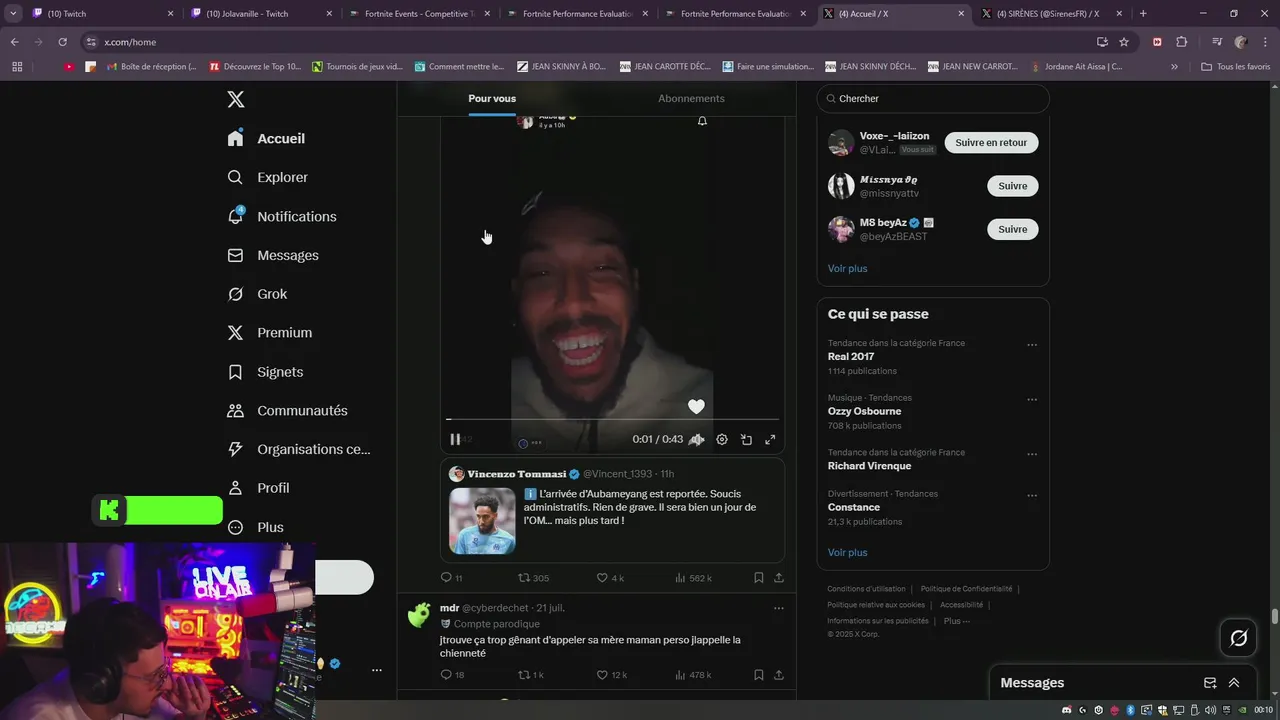Switch to the Abonnements tab
The height and width of the screenshot is (720, 1280).
pos(691,98)
